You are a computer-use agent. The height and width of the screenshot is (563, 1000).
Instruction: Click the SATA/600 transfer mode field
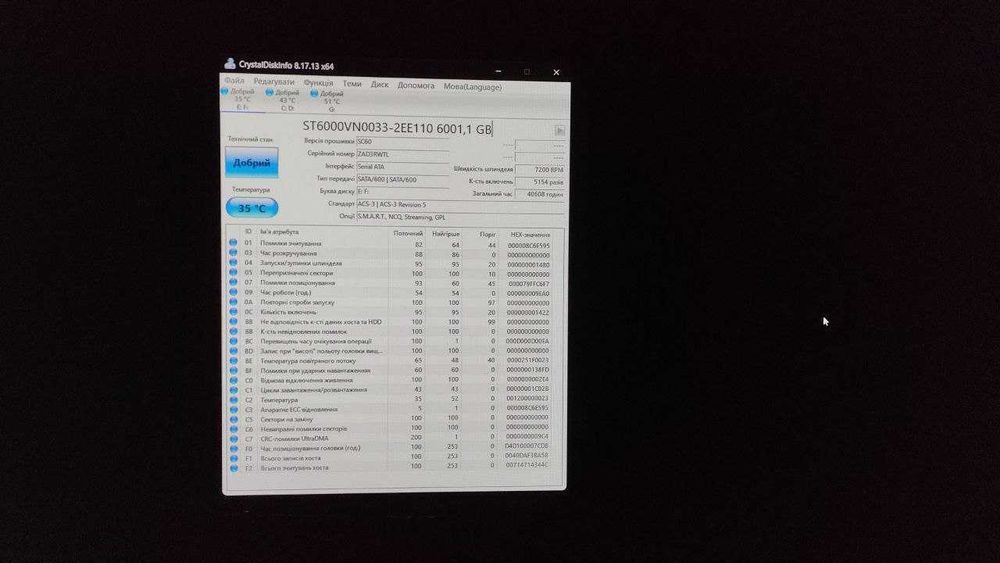(x=402, y=180)
